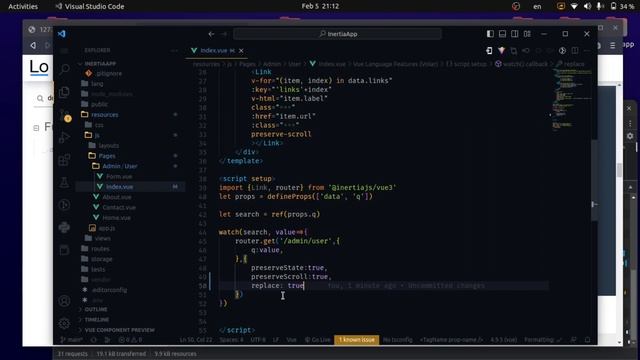Open the Testing flask view
This screenshot has height=360, width=640.
(64, 182)
